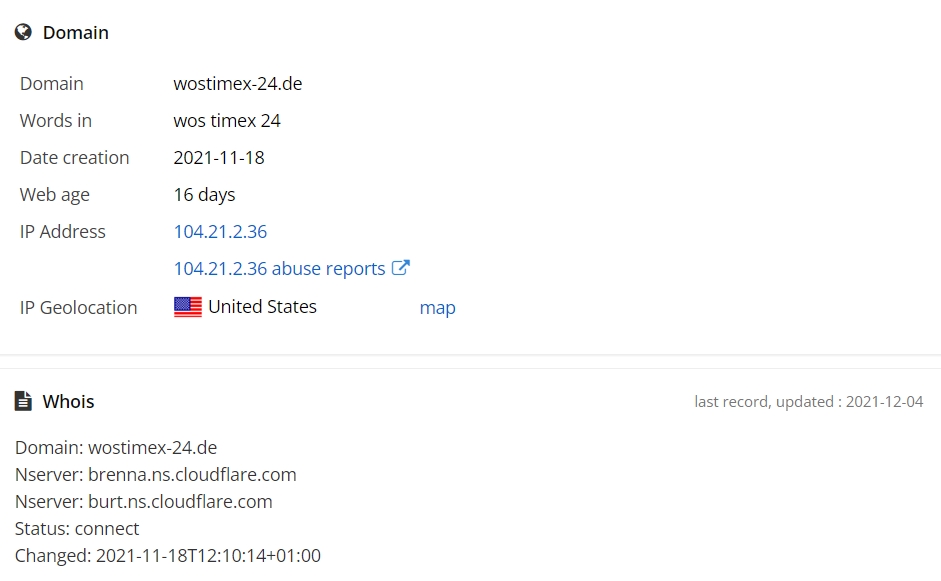Open the map link for IP geolocation
The height and width of the screenshot is (581, 941).
coord(437,307)
